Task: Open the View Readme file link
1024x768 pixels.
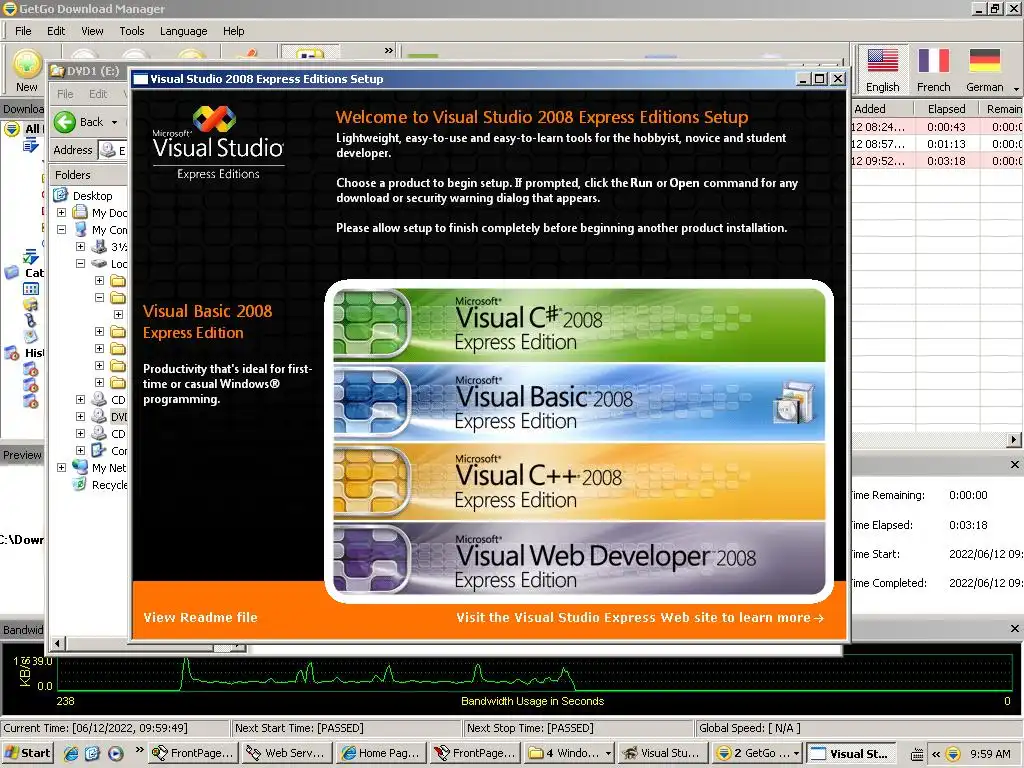Action: (200, 617)
